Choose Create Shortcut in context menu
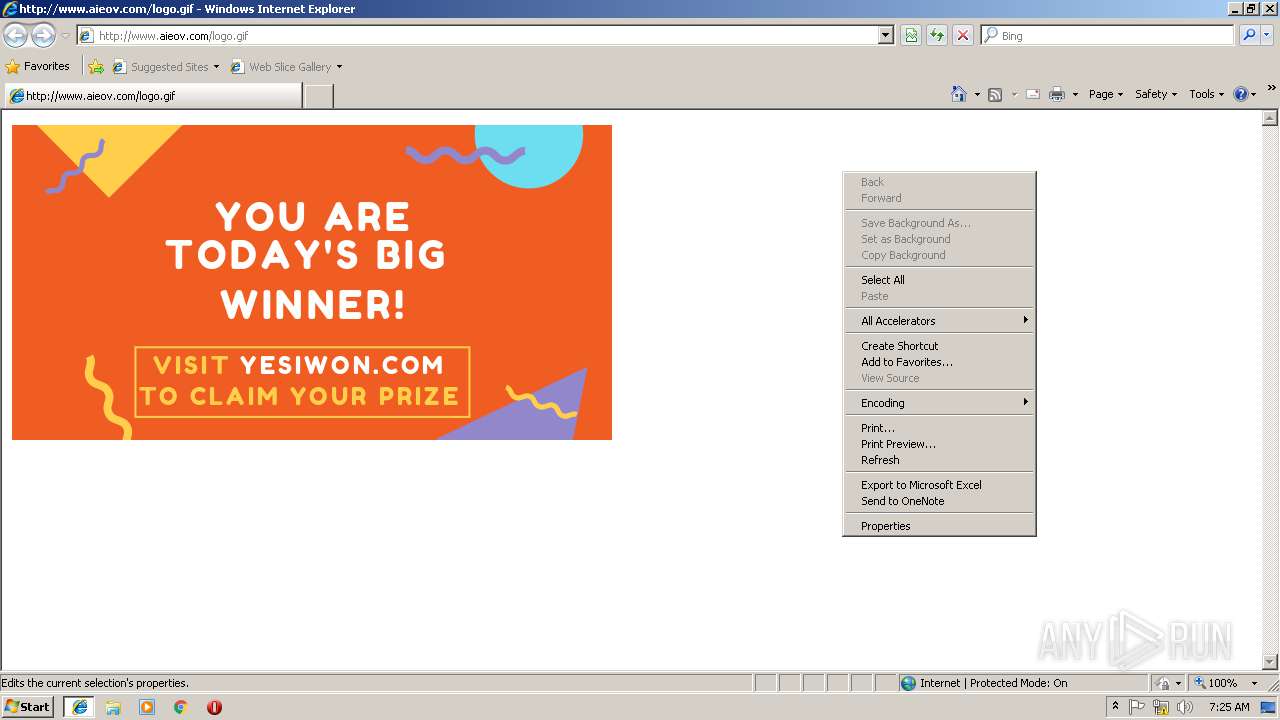1280x720 pixels. point(939,346)
